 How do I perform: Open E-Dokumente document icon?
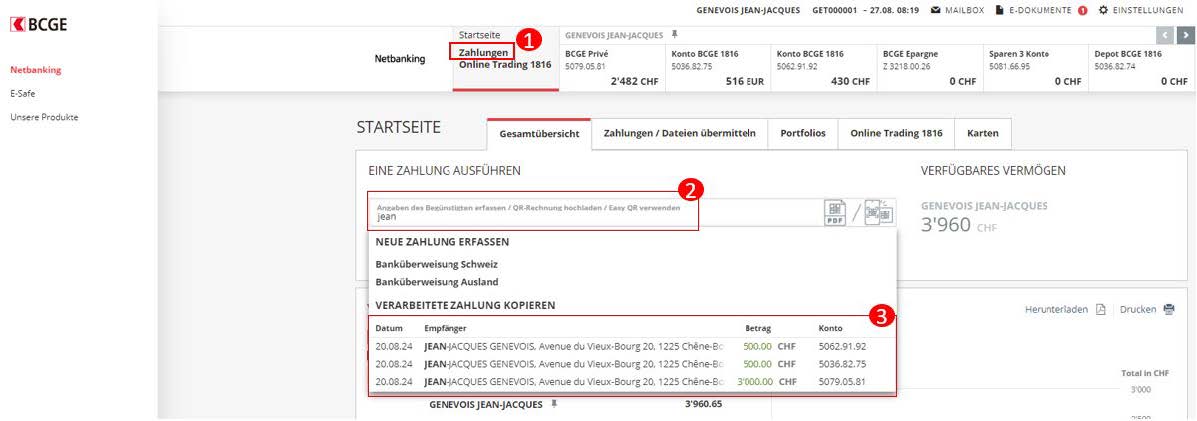(999, 11)
